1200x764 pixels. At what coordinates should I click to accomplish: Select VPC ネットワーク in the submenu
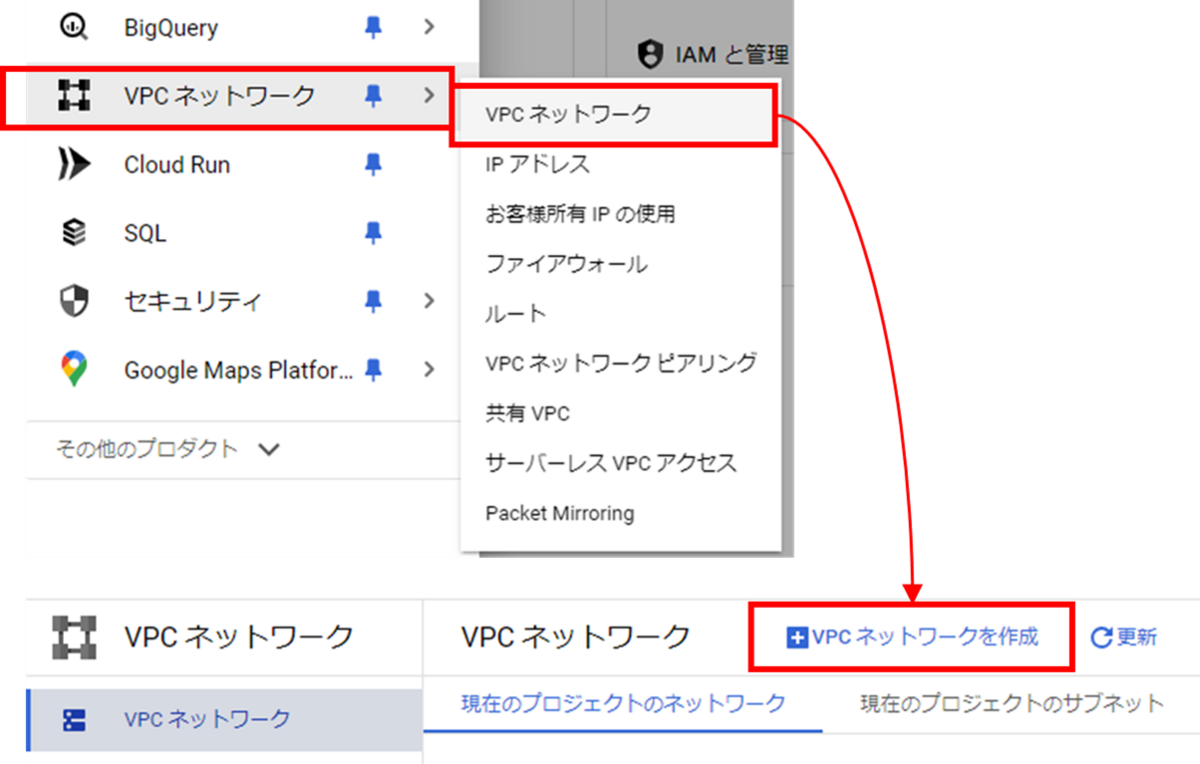(x=615, y=115)
